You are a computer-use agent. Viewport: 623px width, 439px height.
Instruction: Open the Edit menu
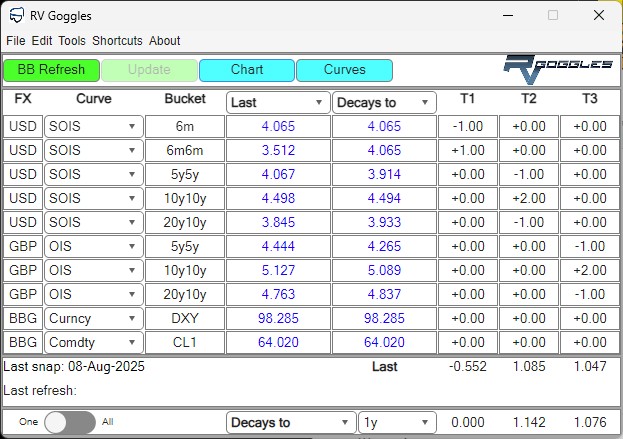[x=42, y=41]
